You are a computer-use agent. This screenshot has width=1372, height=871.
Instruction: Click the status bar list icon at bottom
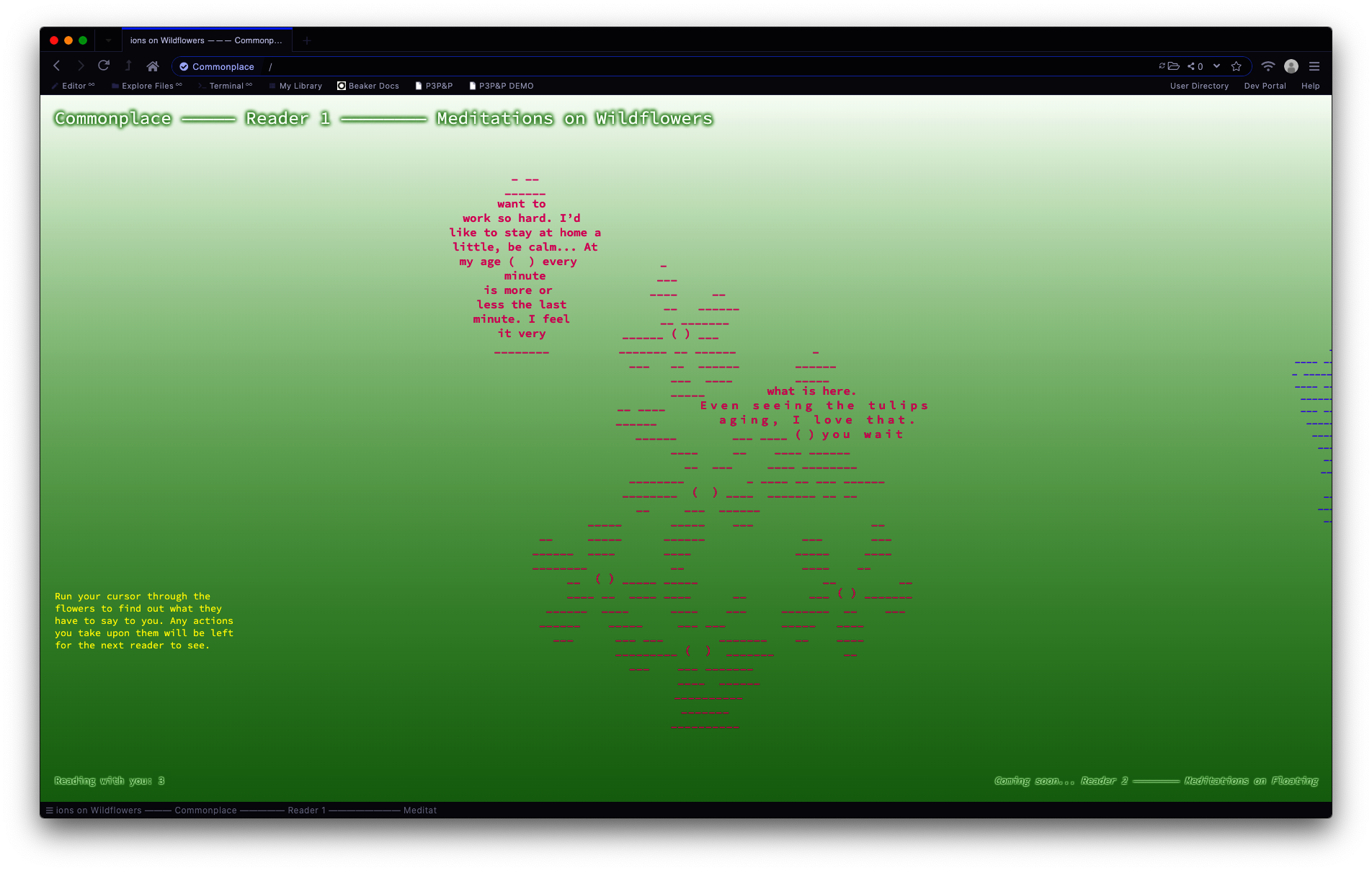click(x=50, y=810)
